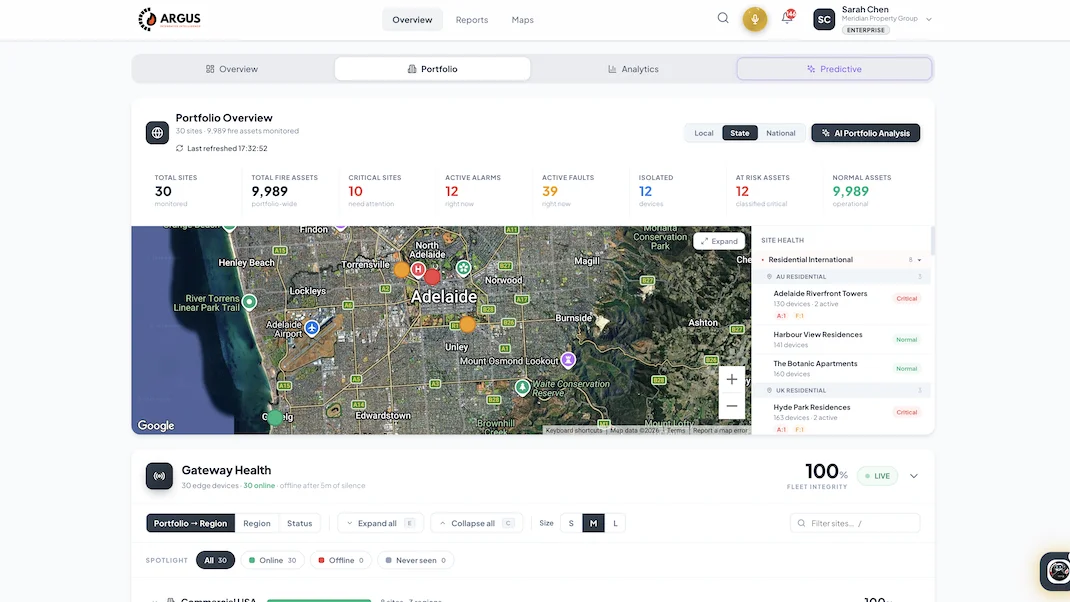Toggle the AU Residential subgroup
The width and height of the screenshot is (1070, 602).
tap(841, 276)
